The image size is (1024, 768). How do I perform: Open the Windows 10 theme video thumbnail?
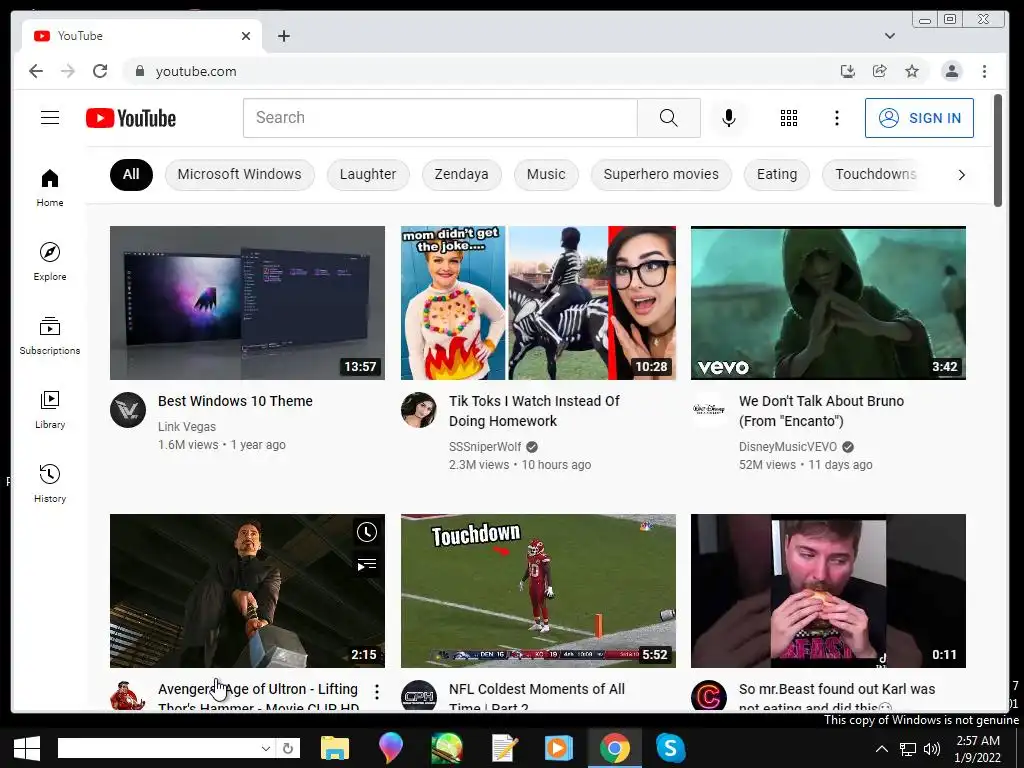(247, 303)
